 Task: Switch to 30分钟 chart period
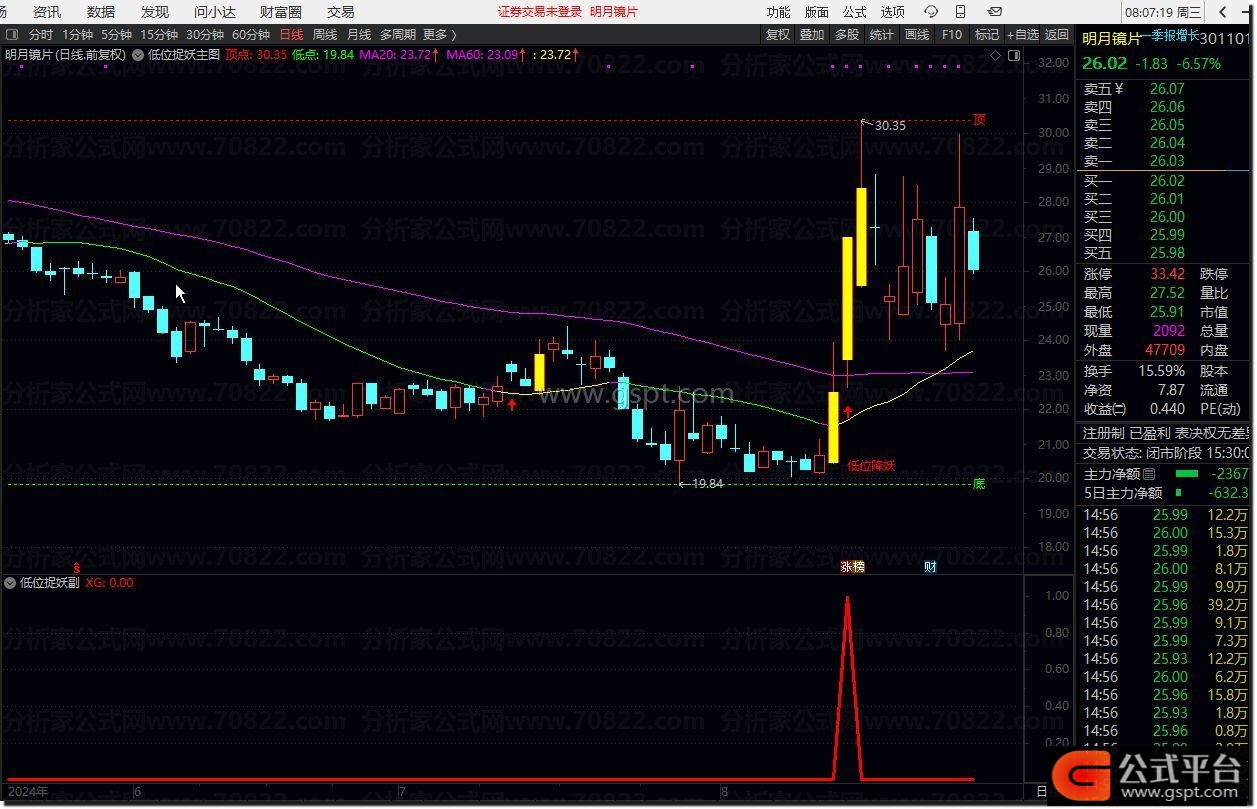tap(205, 34)
